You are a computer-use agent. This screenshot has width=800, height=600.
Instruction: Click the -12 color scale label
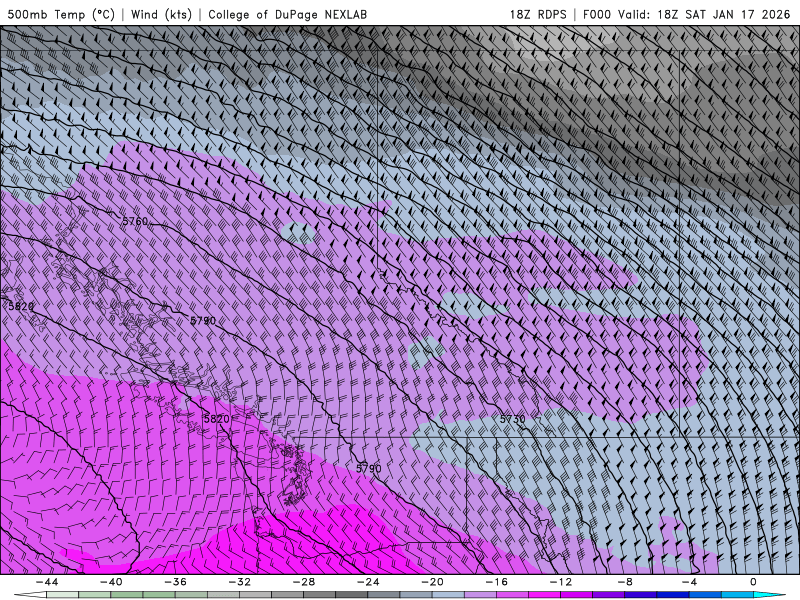point(561,582)
